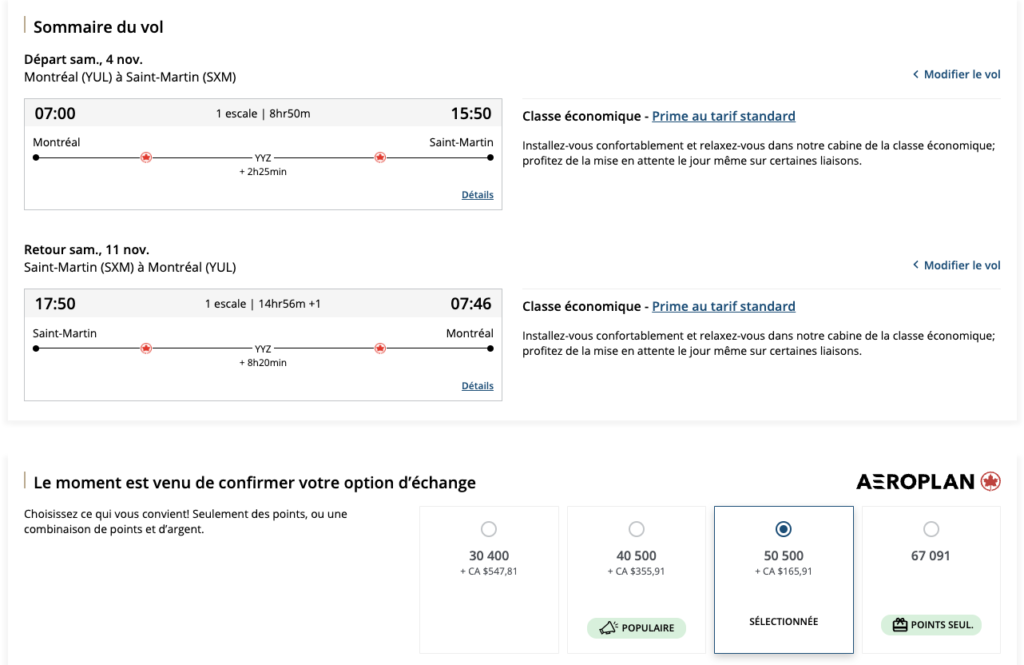Open Prime au tarif standard link for return
The height and width of the screenshot is (665, 1024).
723,306
